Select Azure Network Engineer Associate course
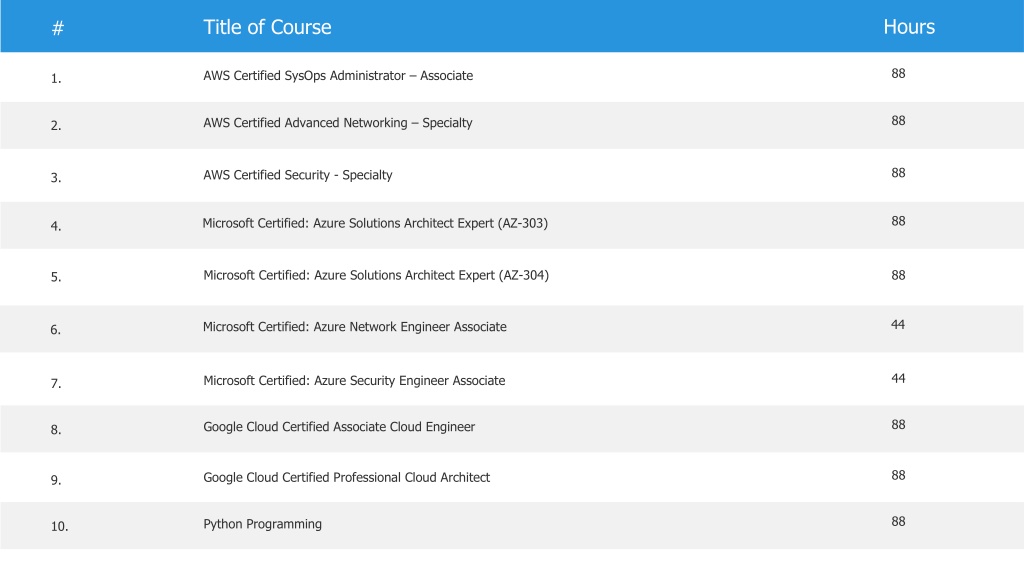The image size is (1024, 576). 355,327
